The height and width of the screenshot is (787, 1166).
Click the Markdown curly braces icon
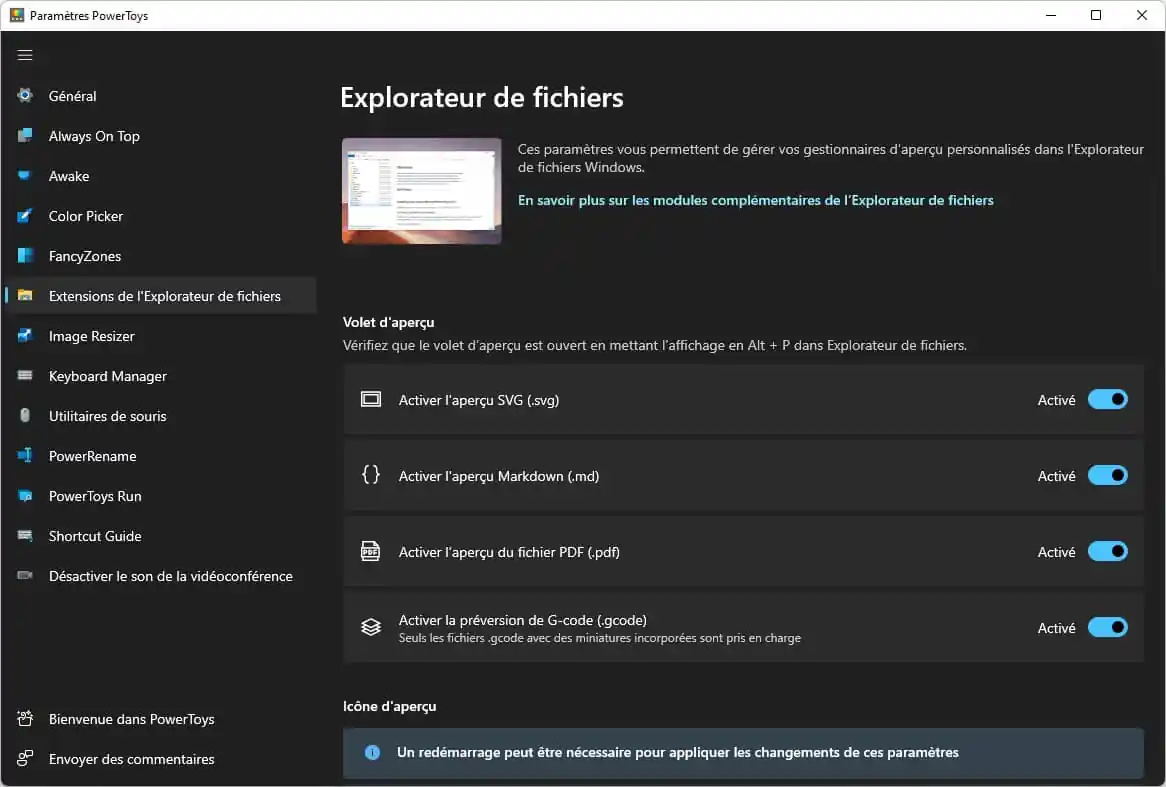point(370,475)
